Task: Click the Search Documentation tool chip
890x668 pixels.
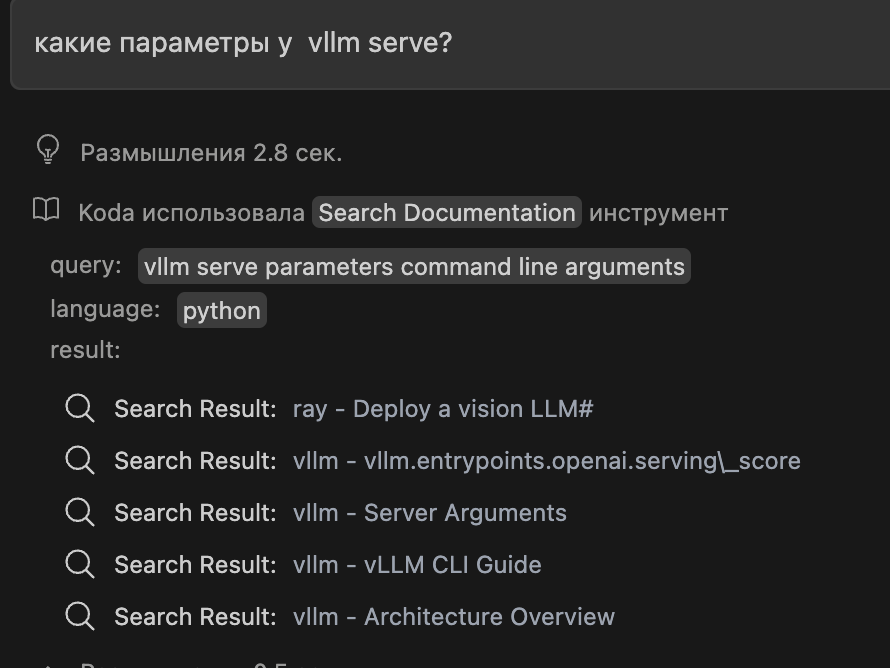Action: coord(446,211)
